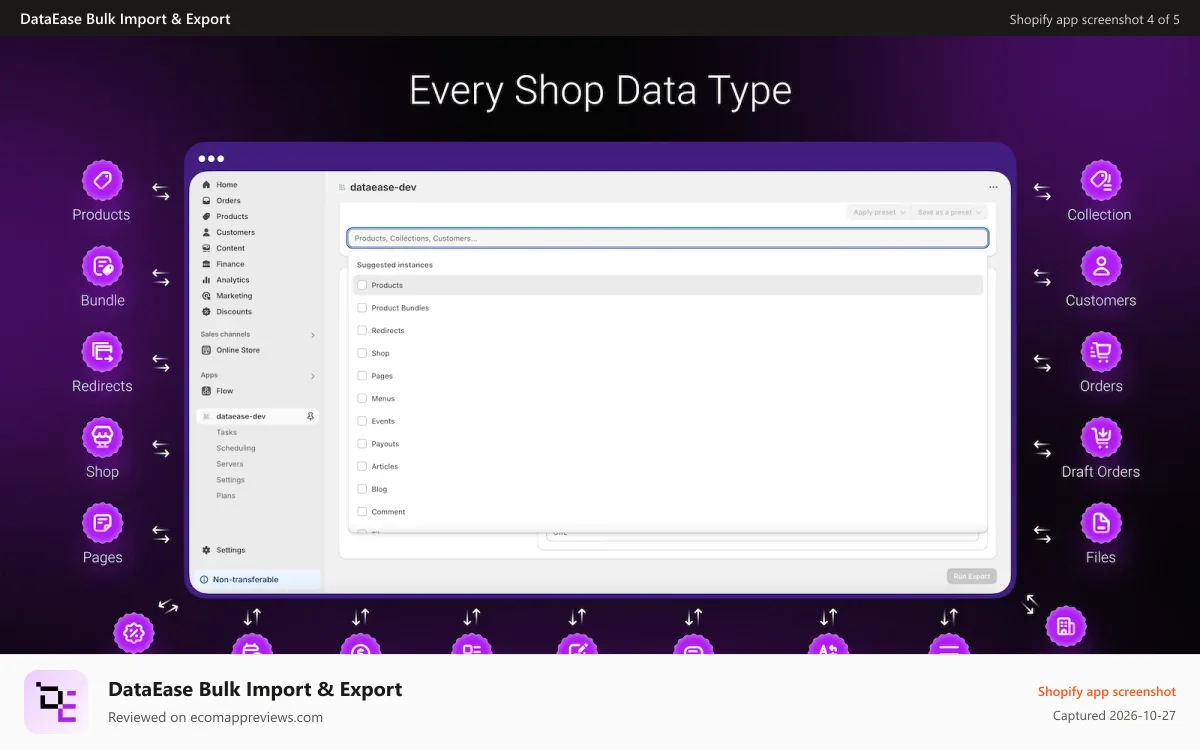
Task: Click Reviewed on ecomappreviews.com text
Action: 215,717
